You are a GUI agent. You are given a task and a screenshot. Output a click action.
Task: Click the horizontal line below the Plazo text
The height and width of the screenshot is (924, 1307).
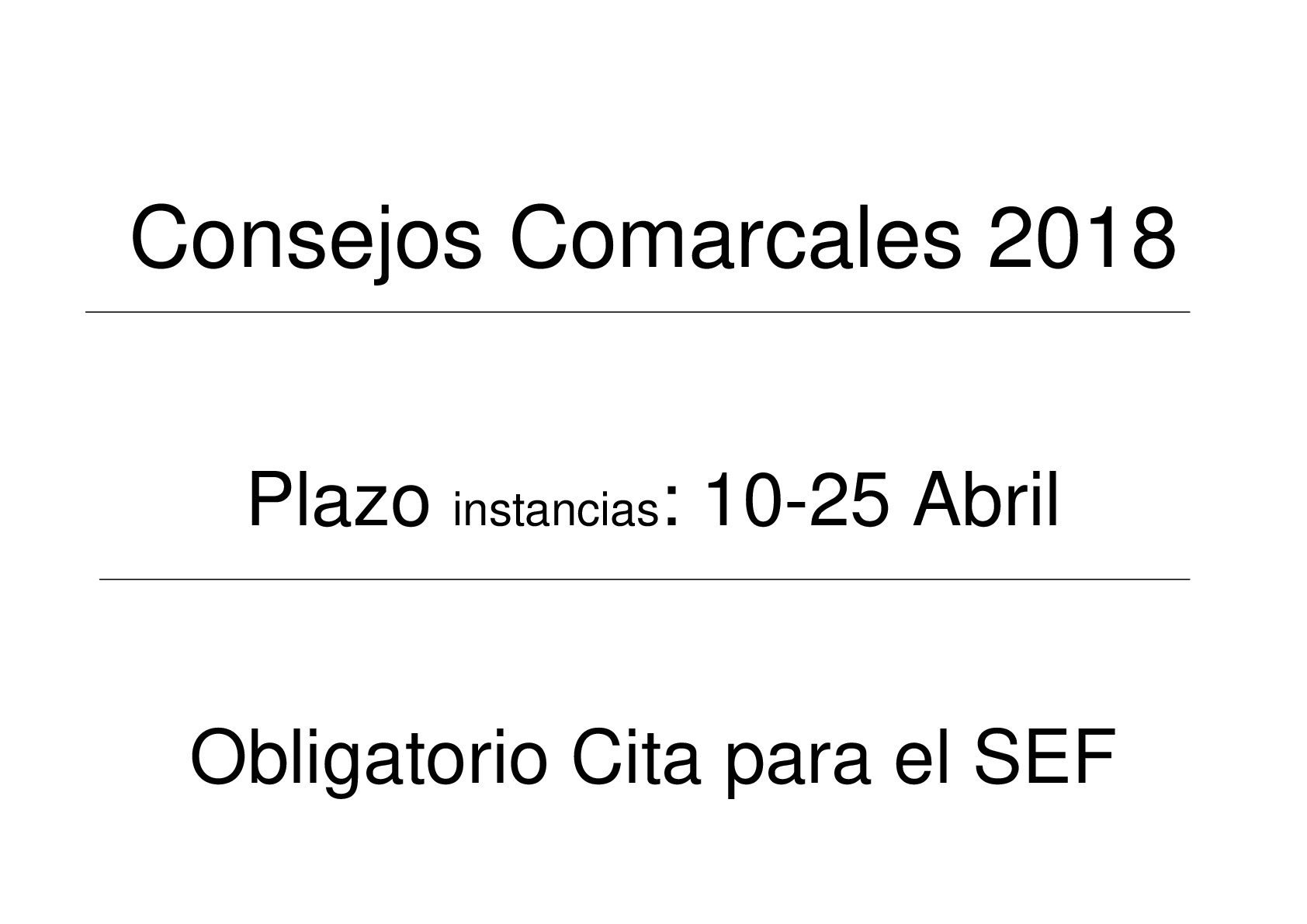(x=644, y=580)
